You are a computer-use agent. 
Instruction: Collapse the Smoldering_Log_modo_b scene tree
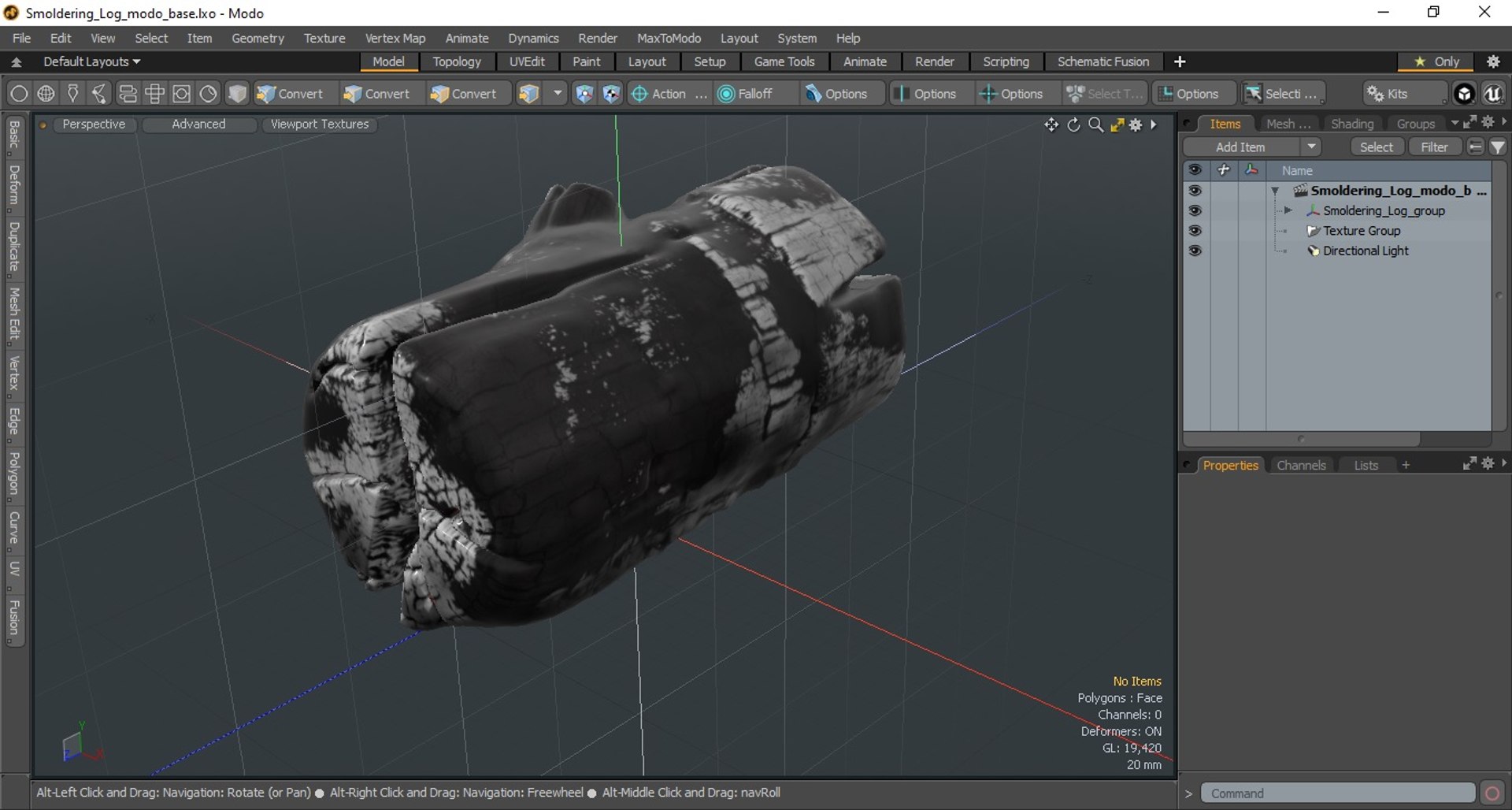click(1275, 191)
